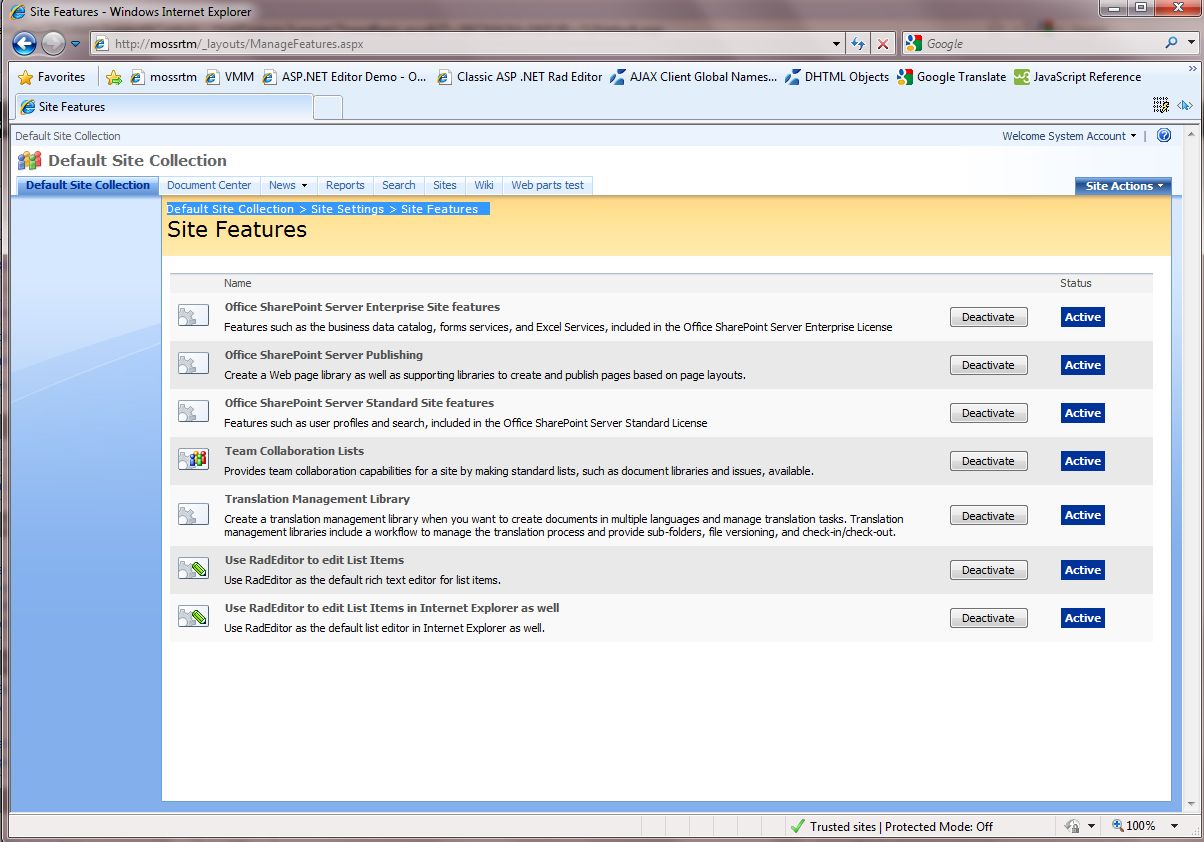Click the Status column header
The image size is (1204, 842).
coord(1076,283)
